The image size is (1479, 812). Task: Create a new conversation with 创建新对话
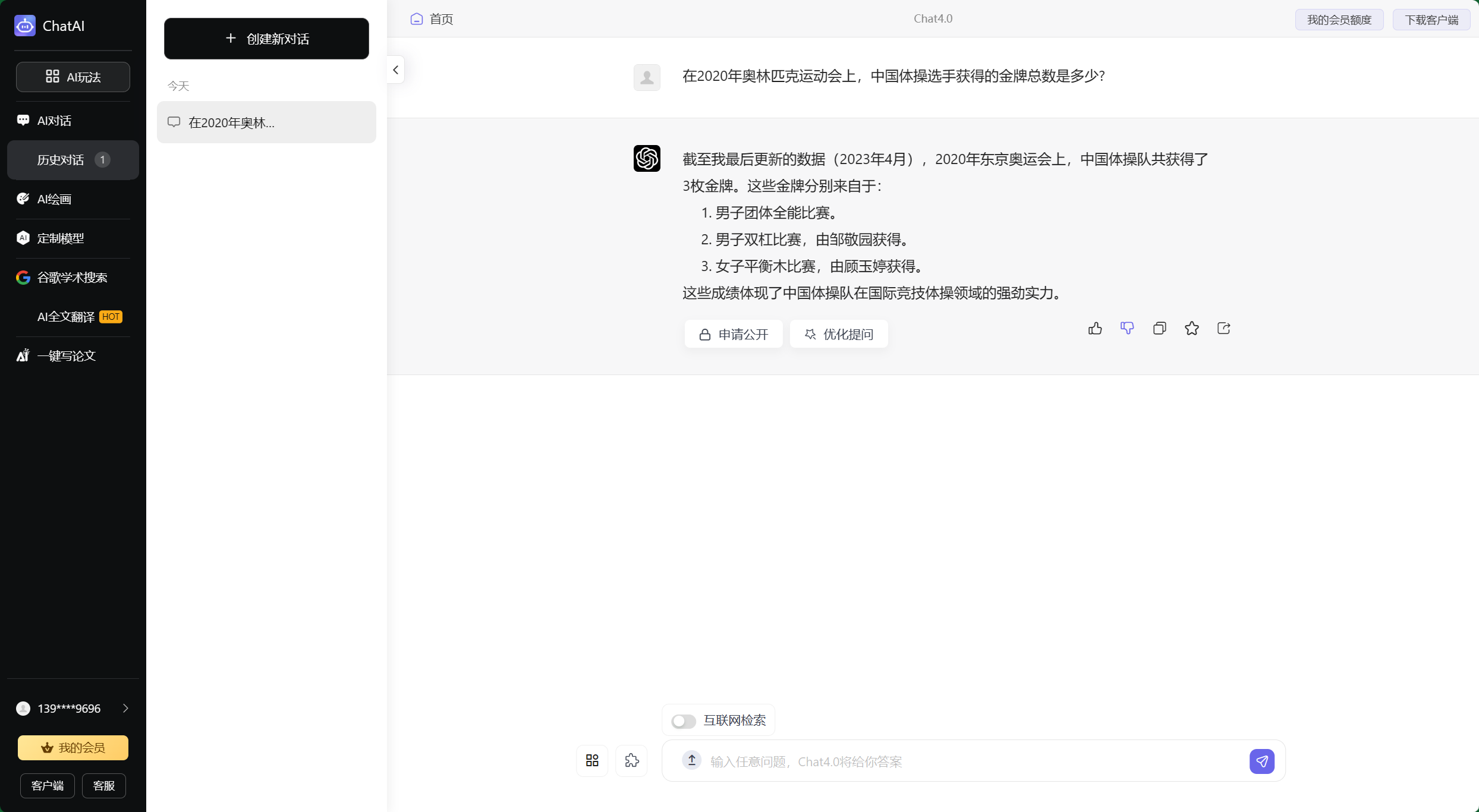coord(266,38)
